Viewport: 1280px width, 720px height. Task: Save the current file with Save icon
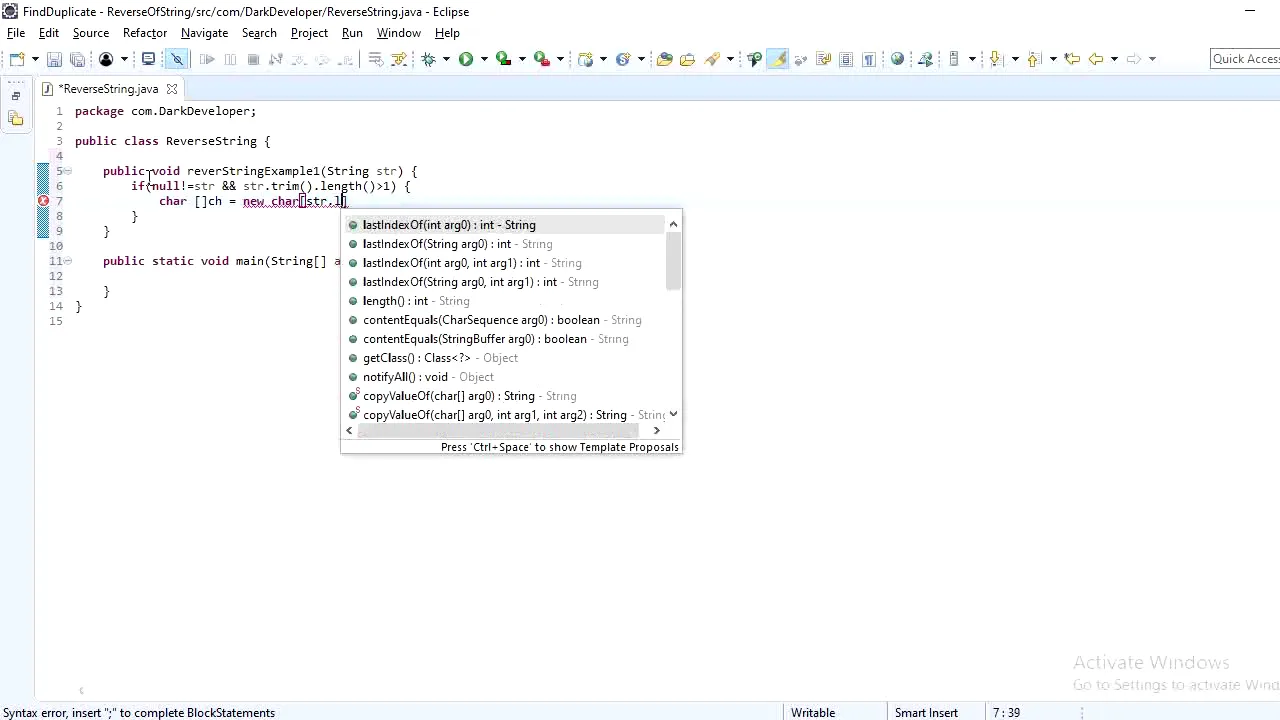pos(54,59)
